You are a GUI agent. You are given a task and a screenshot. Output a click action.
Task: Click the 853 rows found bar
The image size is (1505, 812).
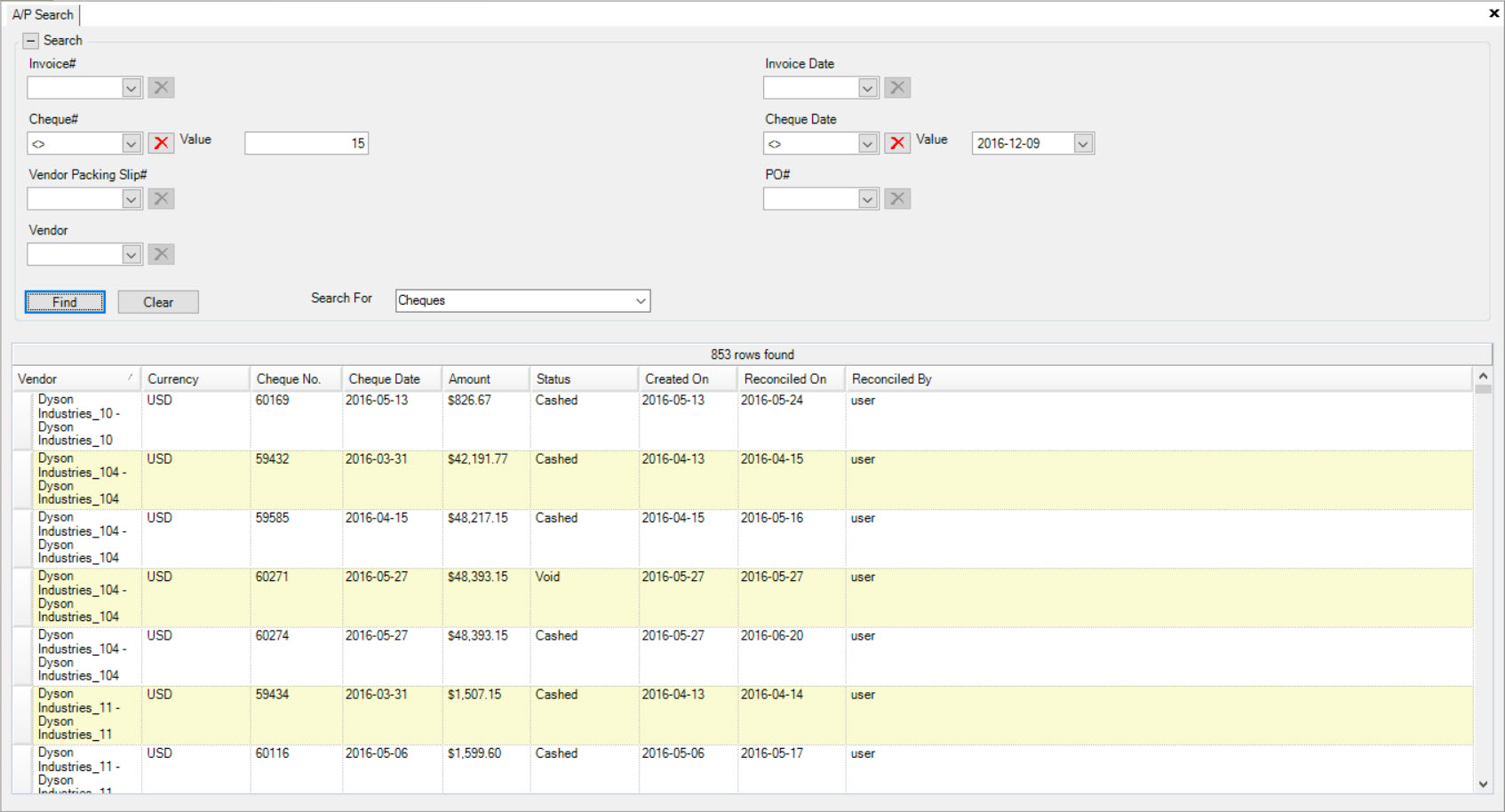[x=752, y=354]
